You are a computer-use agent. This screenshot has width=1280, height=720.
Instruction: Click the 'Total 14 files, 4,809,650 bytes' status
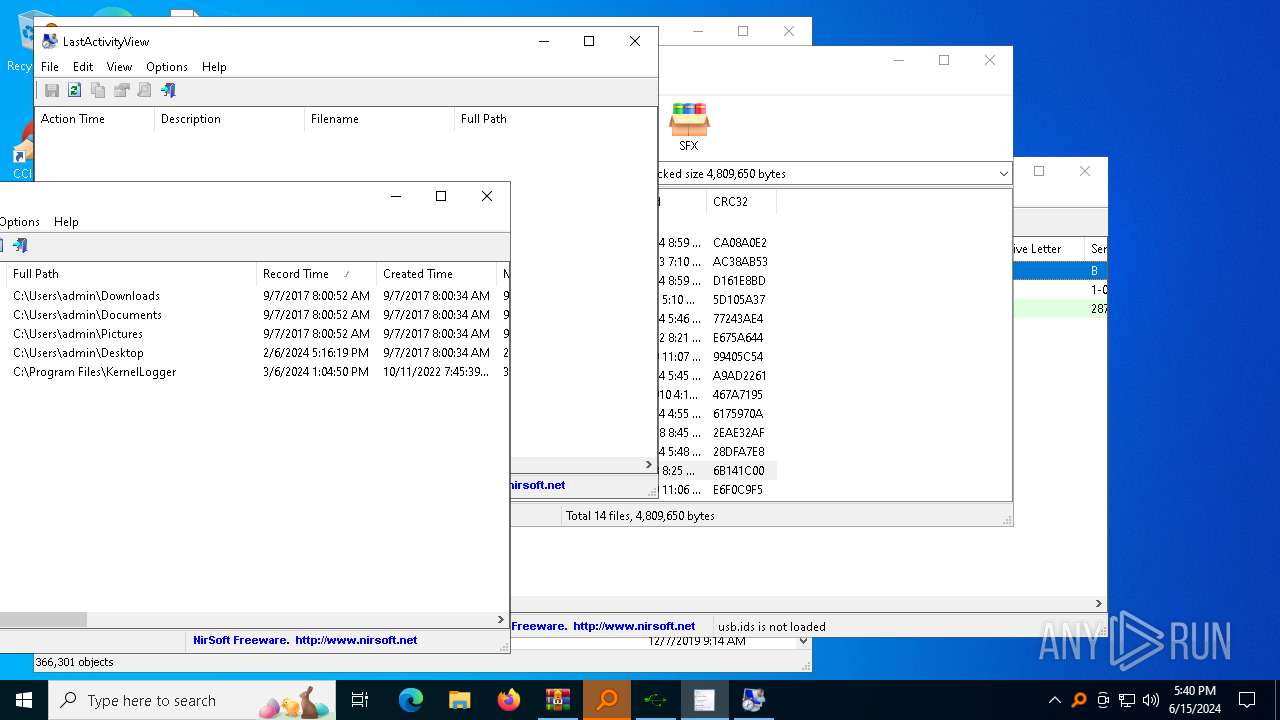[x=640, y=516]
